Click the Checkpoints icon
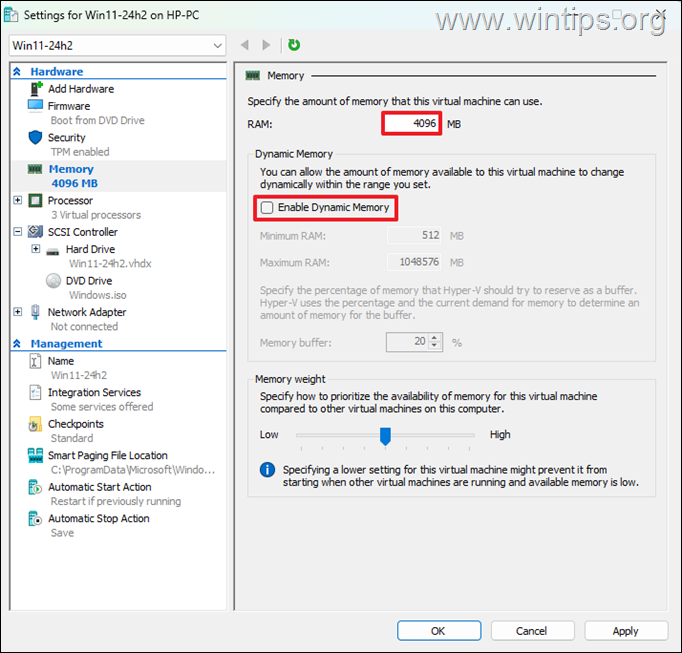Image resolution: width=682 pixels, height=653 pixels. tap(35, 424)
